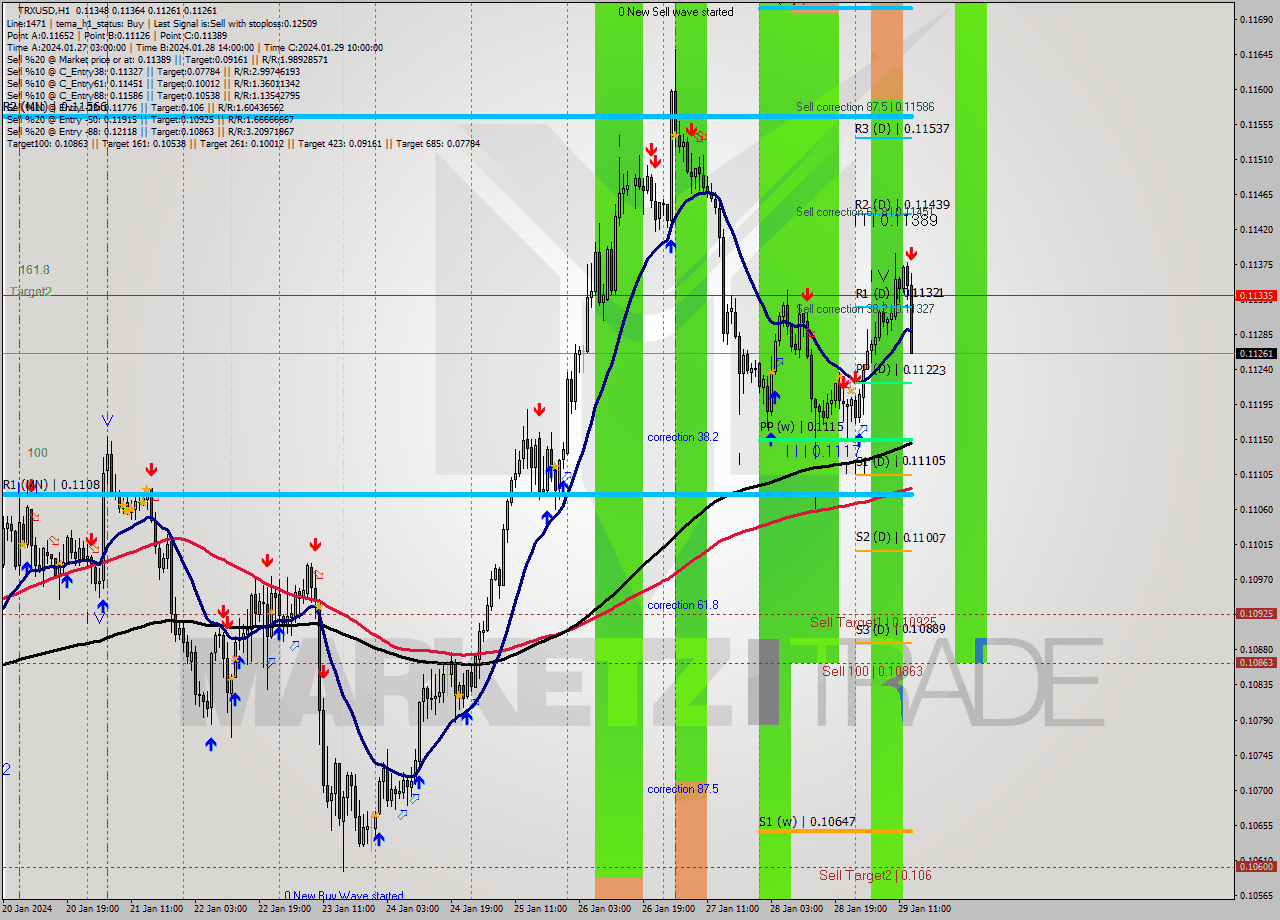Click the 0.11600 price axis value

[1256, 89]
